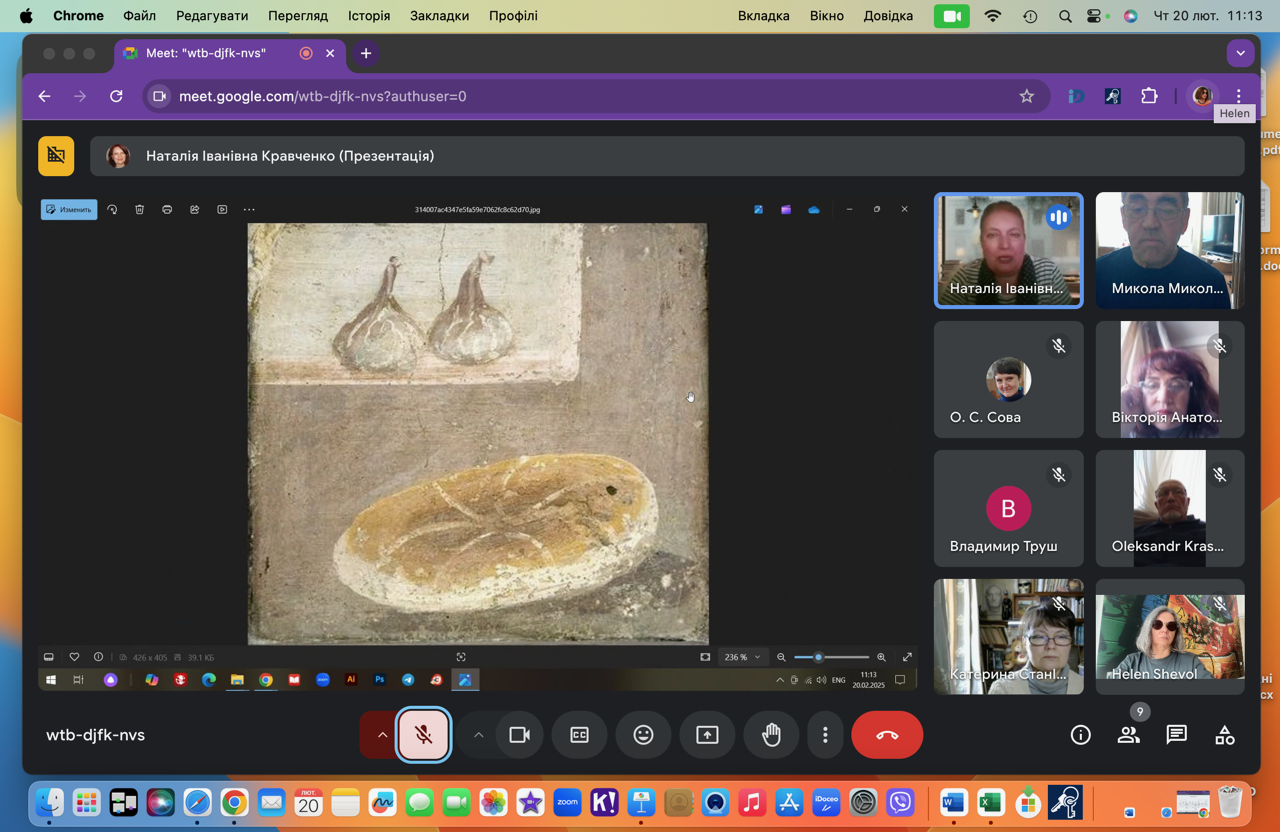Leave the call with red hang-up button
Viewport: 1280px width, 832px height.
pos(887,735)
